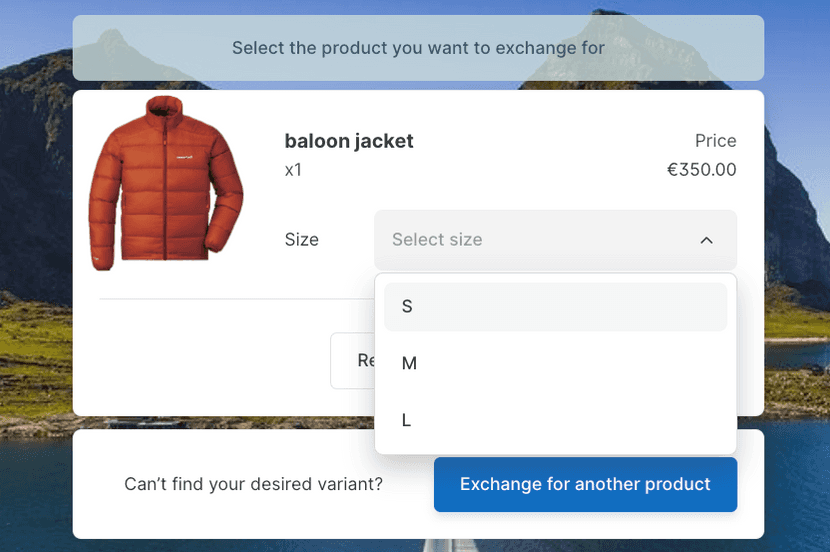Click the €350.00 price amount
The image size is (830, 552).
701,170
